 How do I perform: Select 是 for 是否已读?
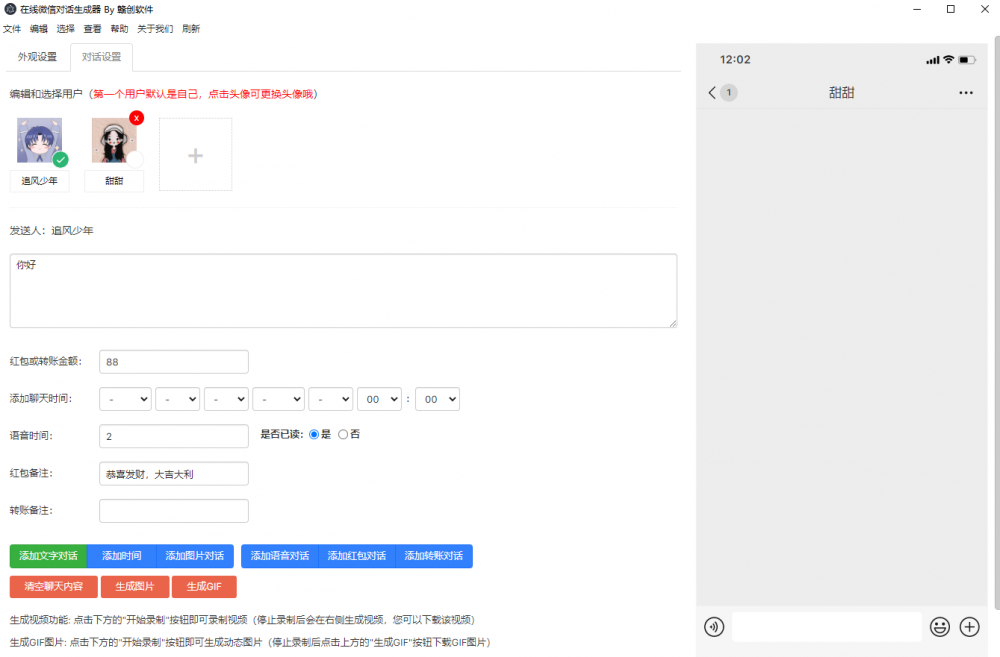tap(314, 434)
